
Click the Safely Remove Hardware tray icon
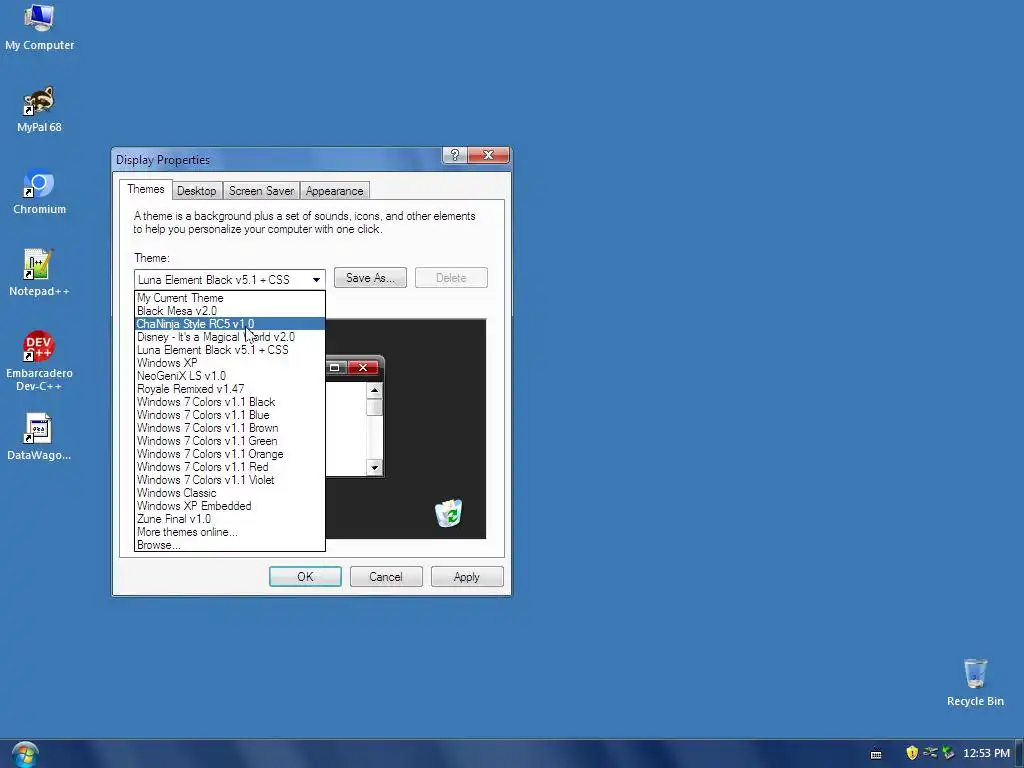tap(948, 753)
